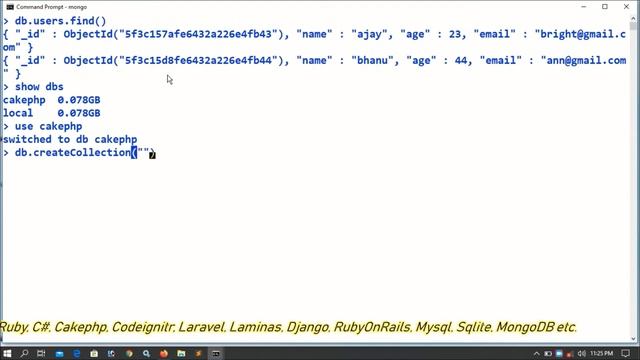Click the 'use cakephp' command text

(x=49, y=126)
